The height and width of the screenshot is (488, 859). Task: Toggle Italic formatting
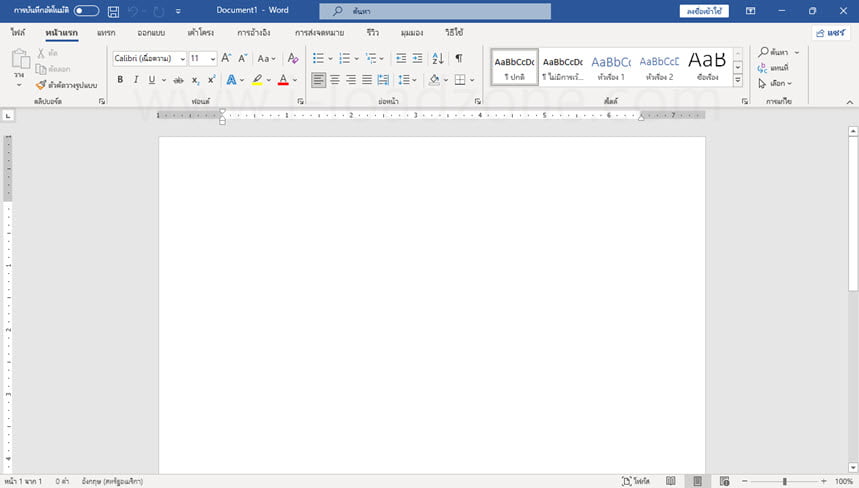pyautogui.click(x=136, y=80)
